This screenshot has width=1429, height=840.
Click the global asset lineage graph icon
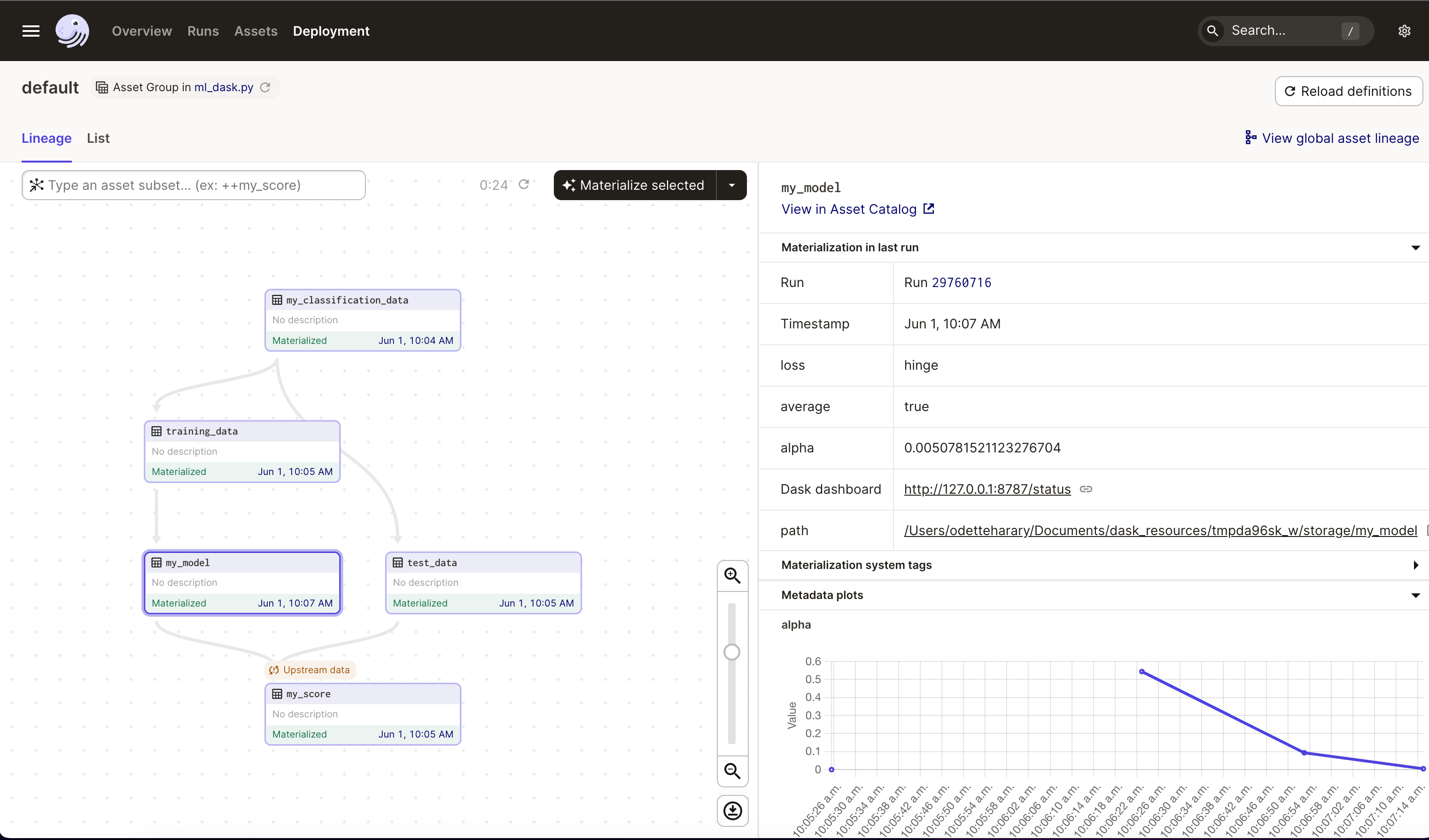pos(1250,137)
